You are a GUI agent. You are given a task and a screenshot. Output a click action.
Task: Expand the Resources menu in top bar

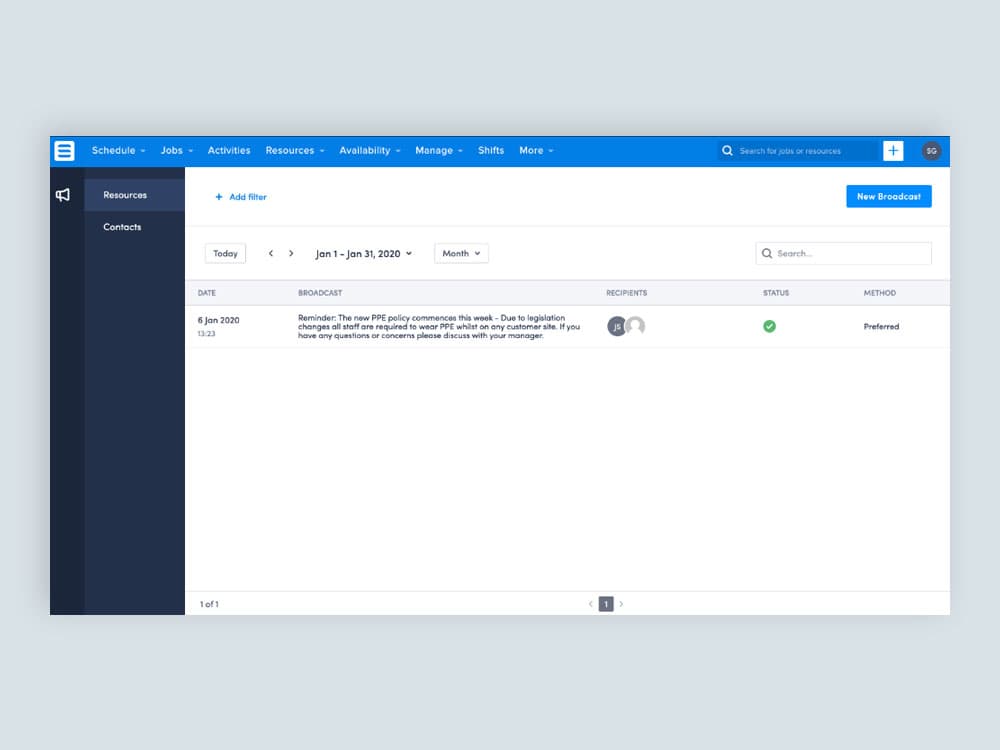295,151
